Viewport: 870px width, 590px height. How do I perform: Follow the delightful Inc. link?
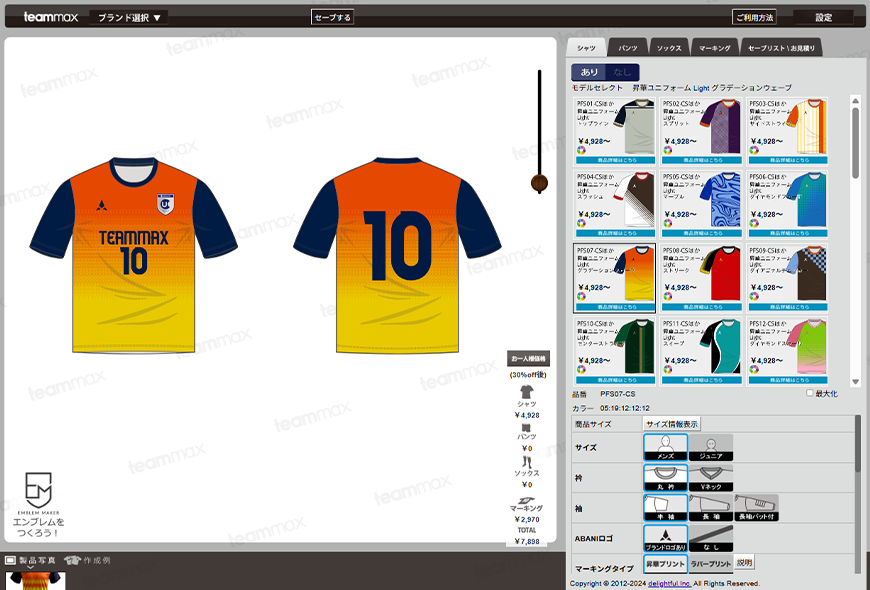click(x=669, y=583)
